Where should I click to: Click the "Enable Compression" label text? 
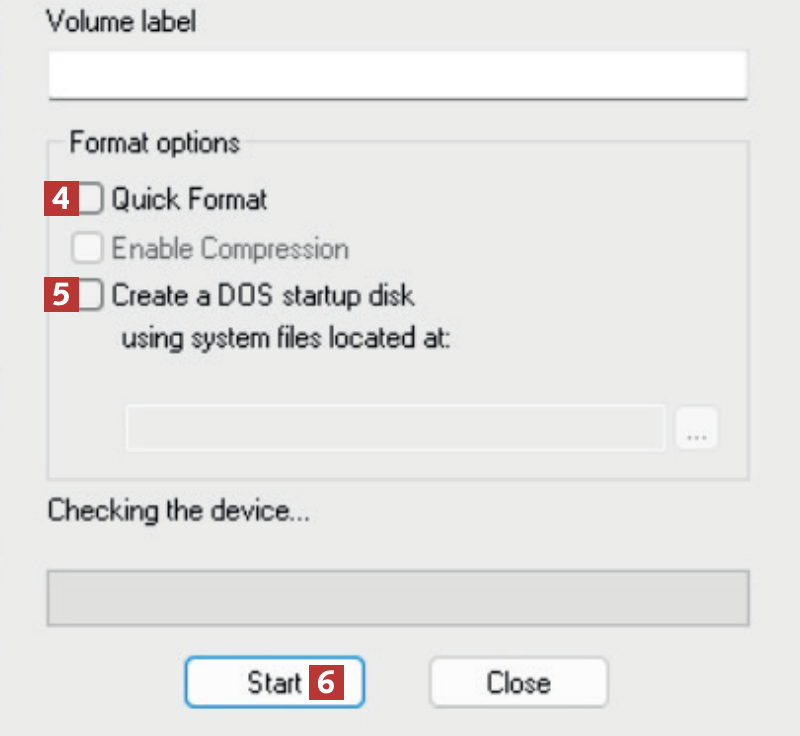tap(230, 247)
